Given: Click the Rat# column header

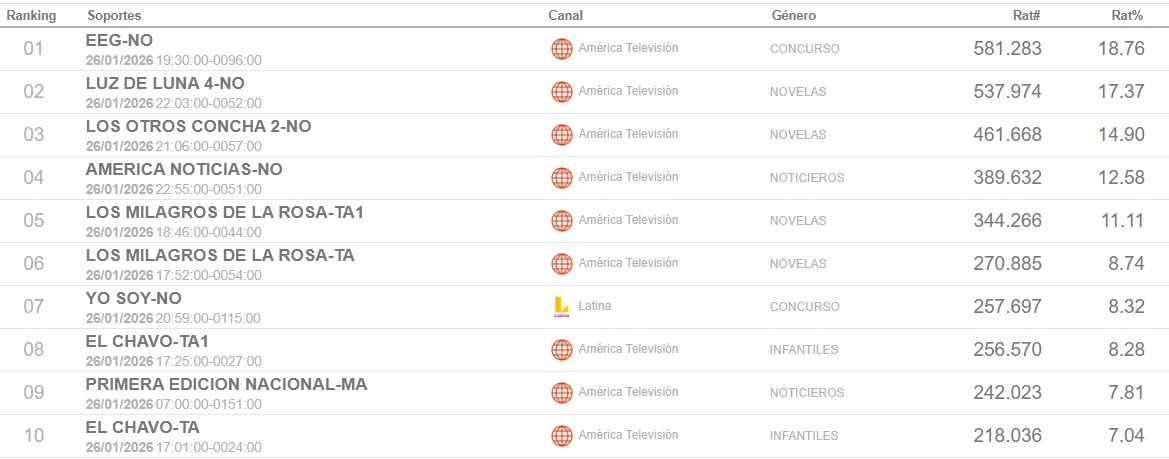Looking at the screenshot, I should [1026, 16].
